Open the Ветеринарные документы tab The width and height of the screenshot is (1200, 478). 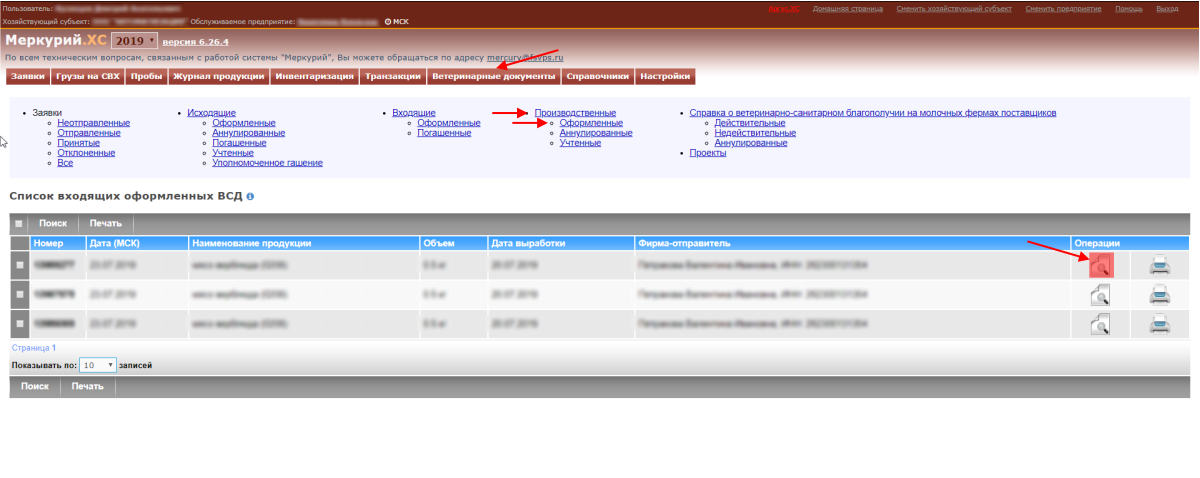pyautogui.click(x=493, y=76)
